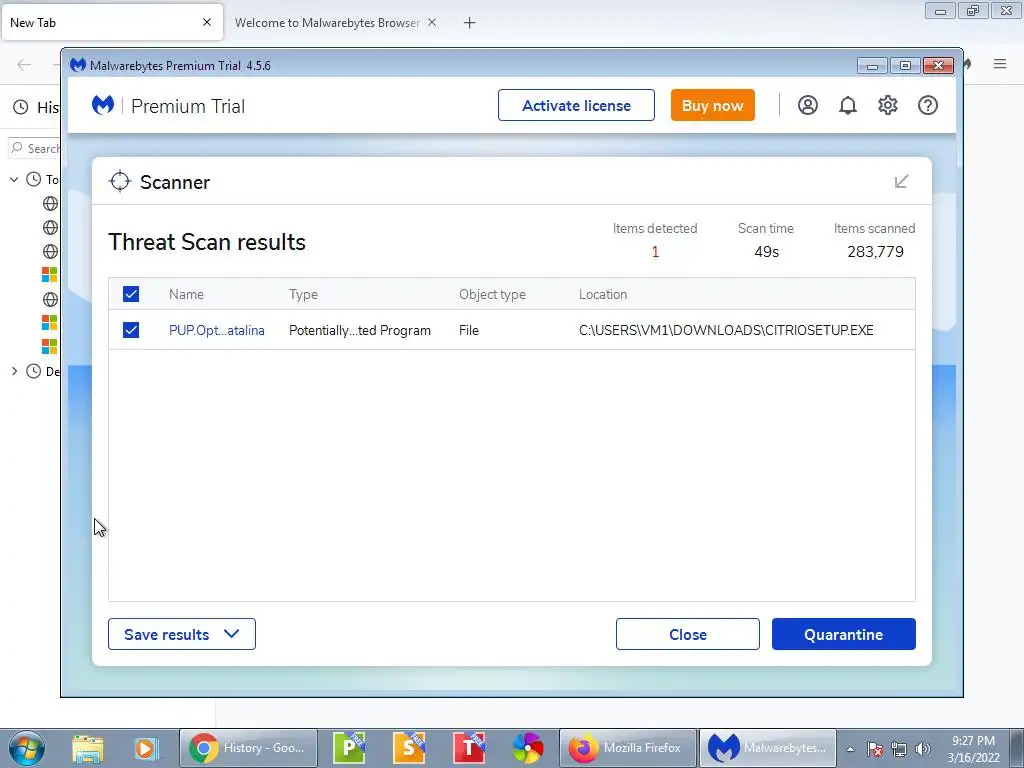Image resolution: width=1024 pixels, height=768 pixels.
Task: Show hidden system tray icons
Action: tap(850, 749)
